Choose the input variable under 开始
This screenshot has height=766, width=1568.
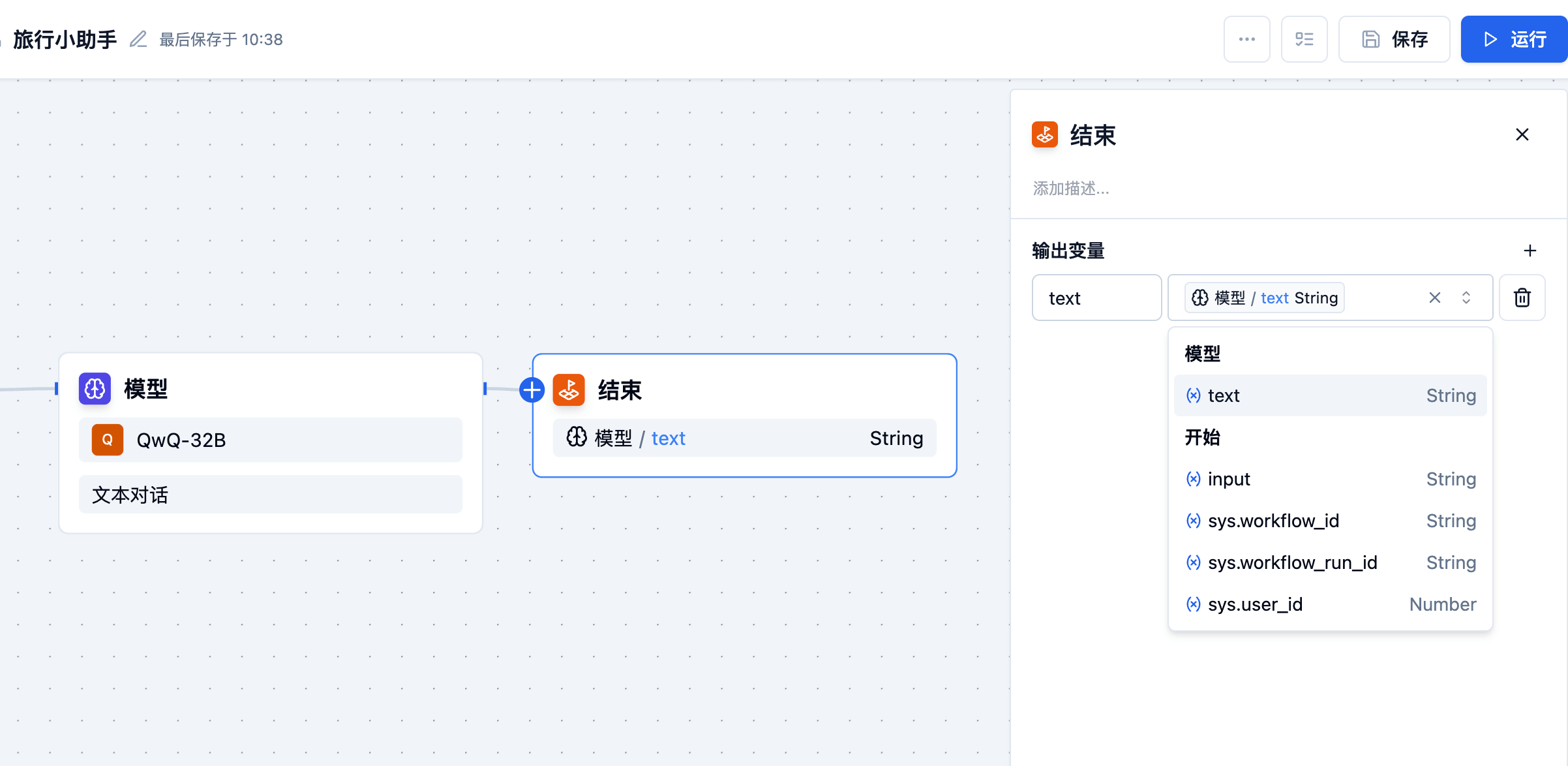pyautogui.click(x=1329, y=479)
